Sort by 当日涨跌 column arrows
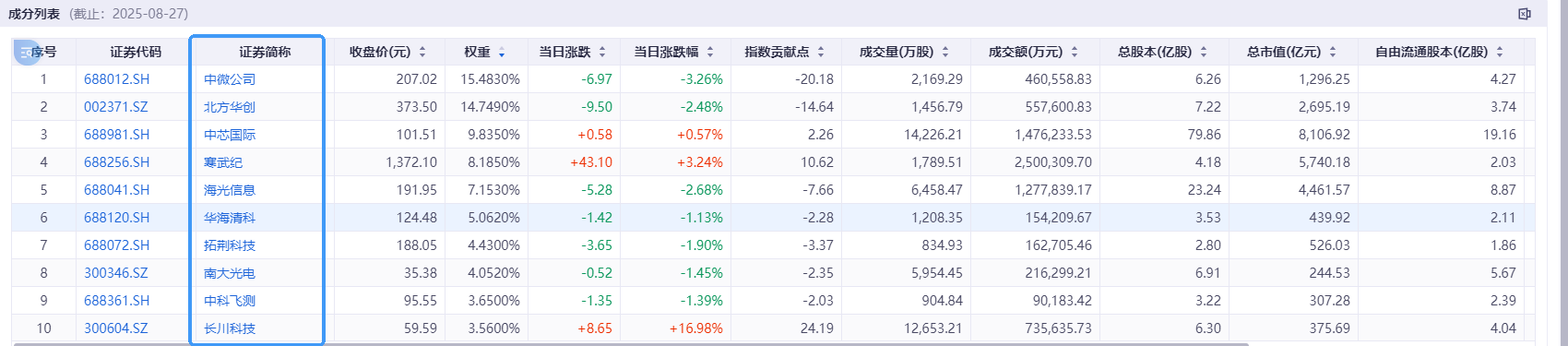Viewport: 1568px width, 346px height. (x=602, y=53)
